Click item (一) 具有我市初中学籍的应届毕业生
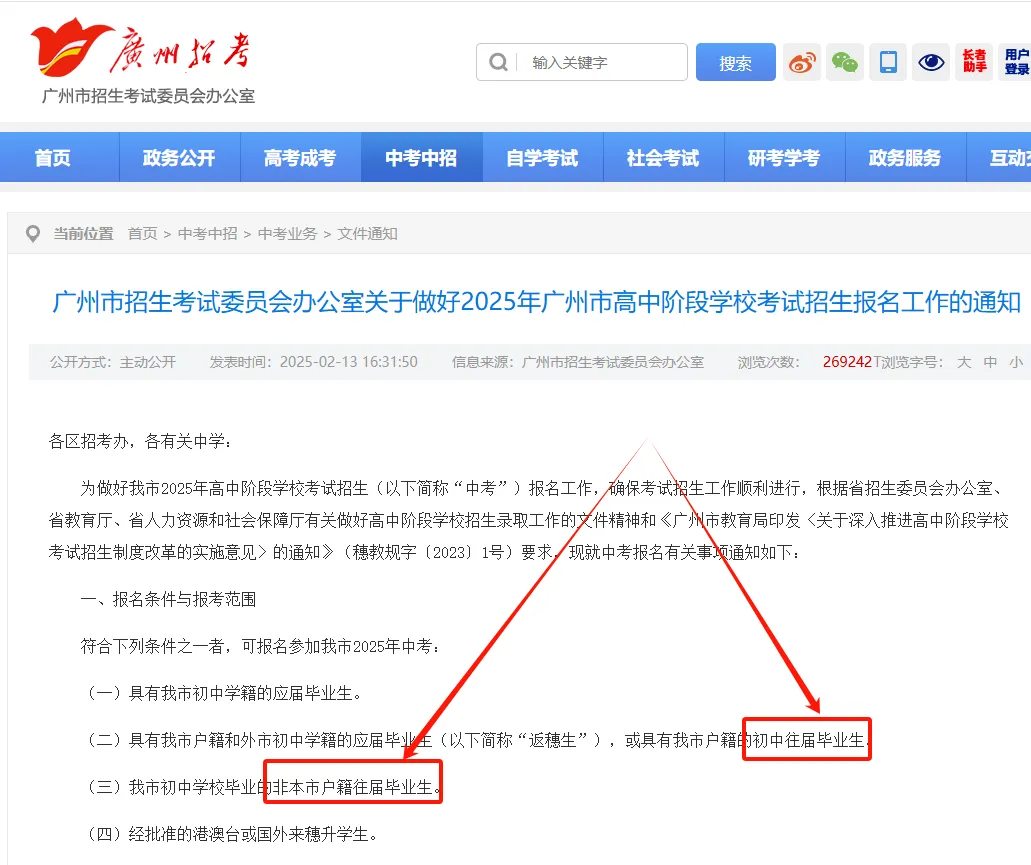 coord(224,693)
